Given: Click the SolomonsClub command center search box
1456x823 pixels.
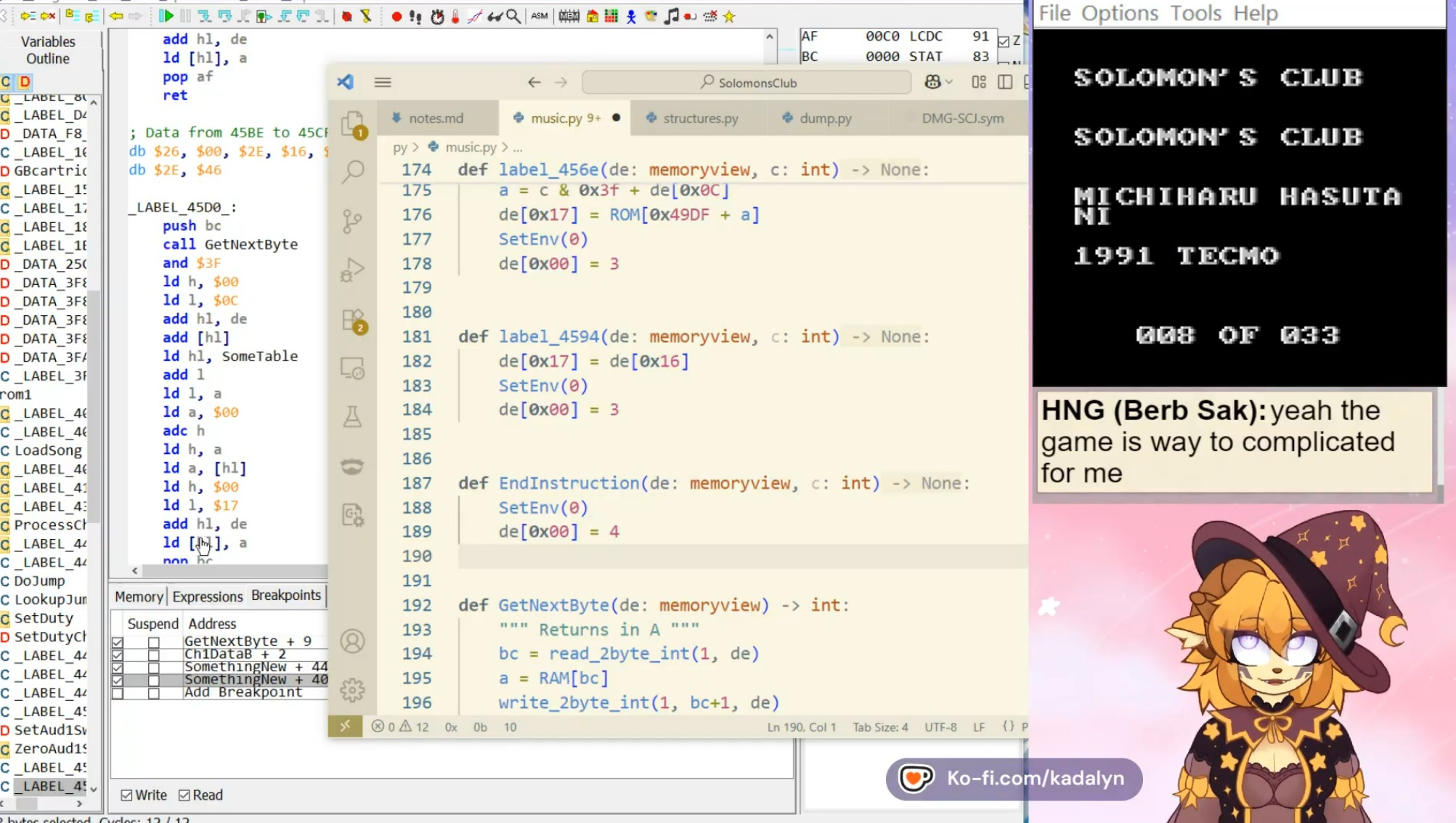Looking at the screenshot, I should 747,82.
